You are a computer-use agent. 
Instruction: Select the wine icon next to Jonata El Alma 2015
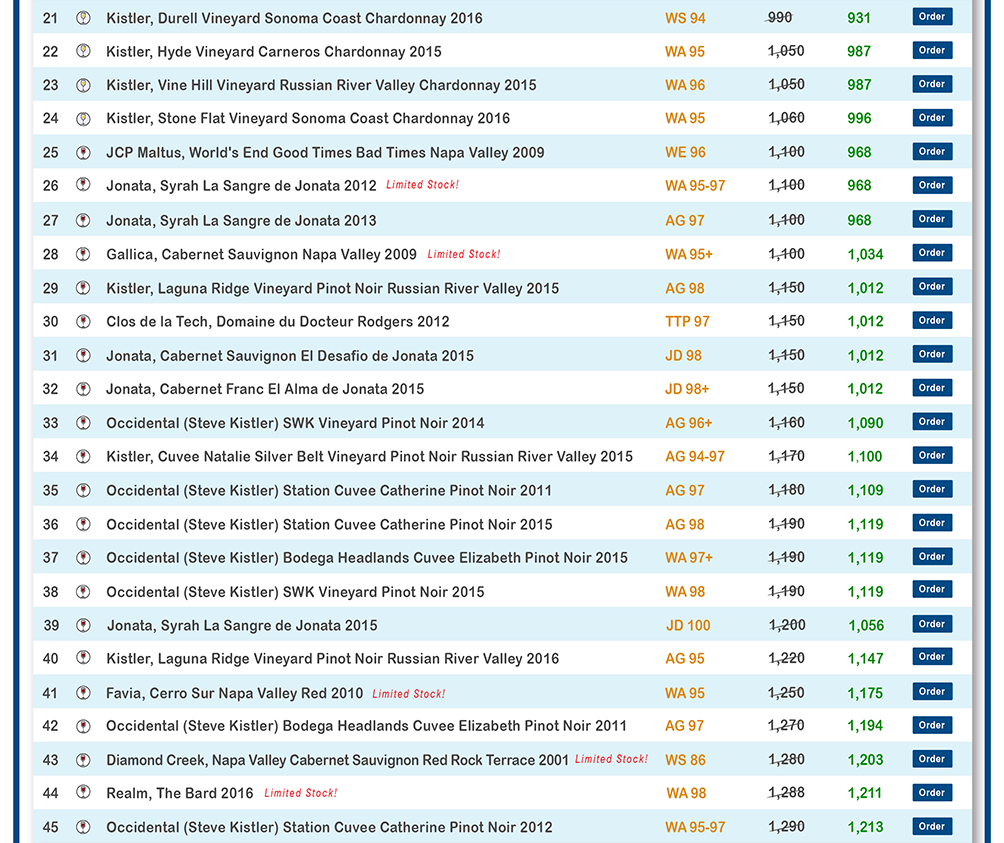(x=83, y=389)
